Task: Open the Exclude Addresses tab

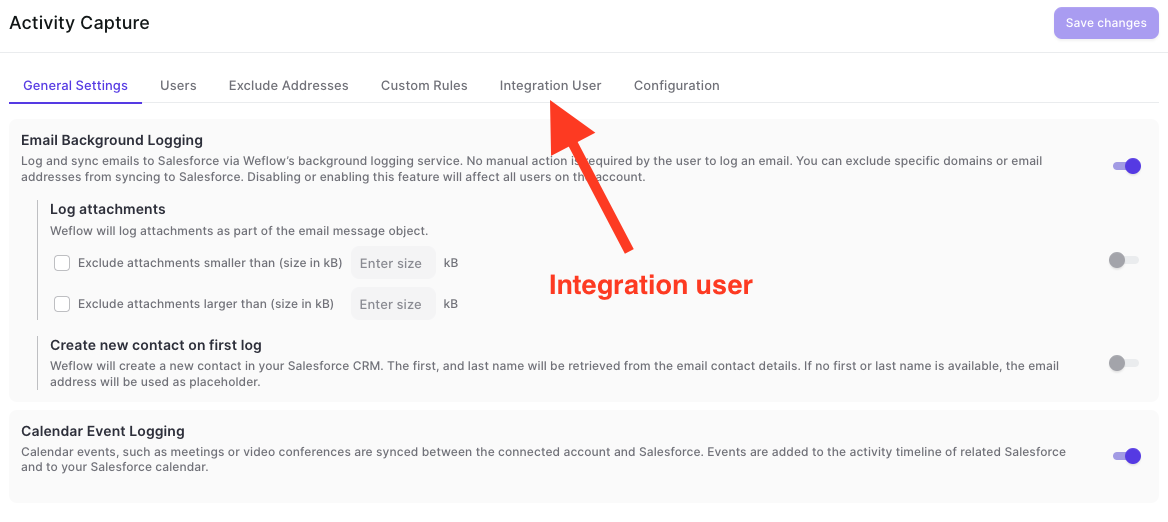Action: (288, 86)
